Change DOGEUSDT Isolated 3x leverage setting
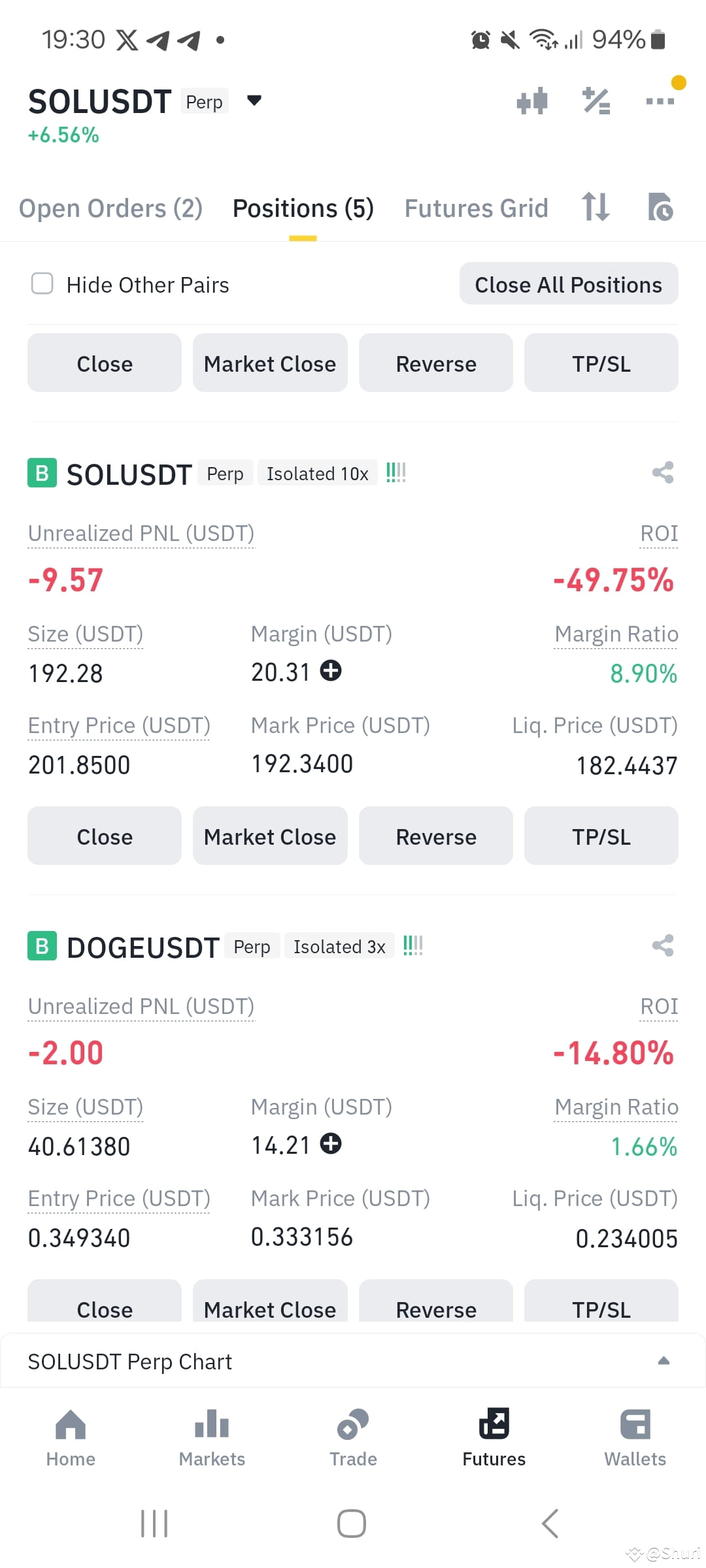 (x=339, y=947)
